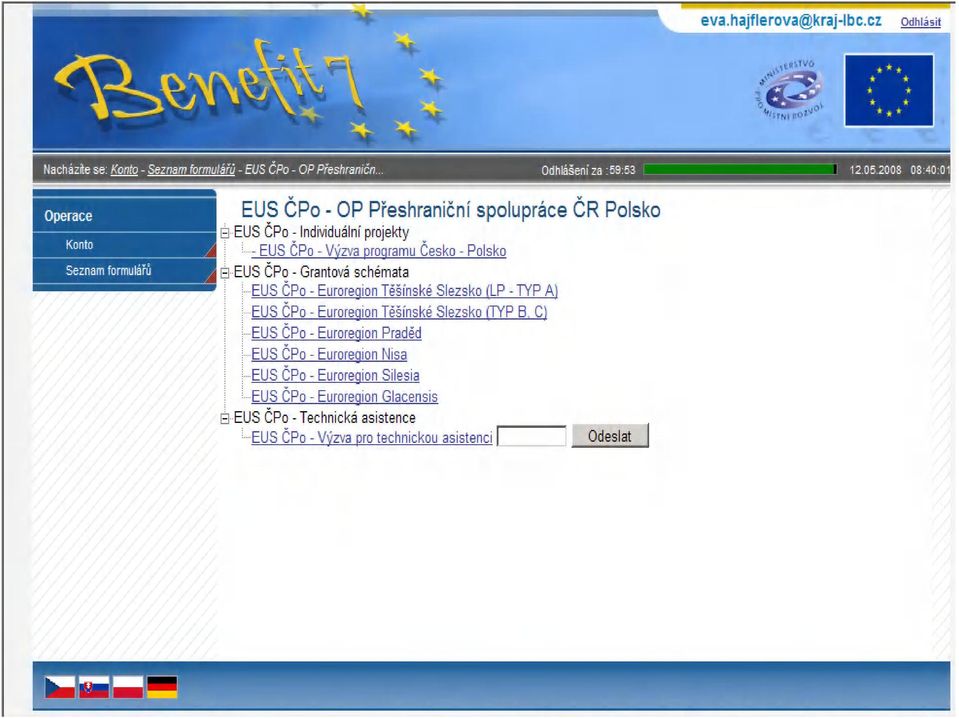This screenshot has width=959, height=718.
Task: Click the breadcrumb text EUS ČPo - OP Přeshraničn...
Action: tap(314, 169)
